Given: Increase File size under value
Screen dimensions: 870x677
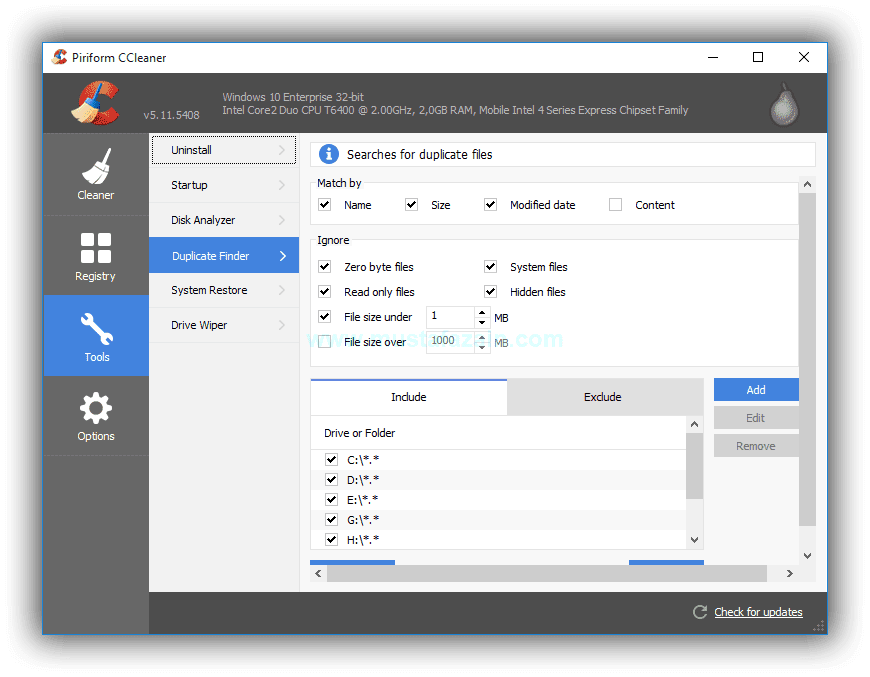Looking at the screenshot, I should click(482, 312).
